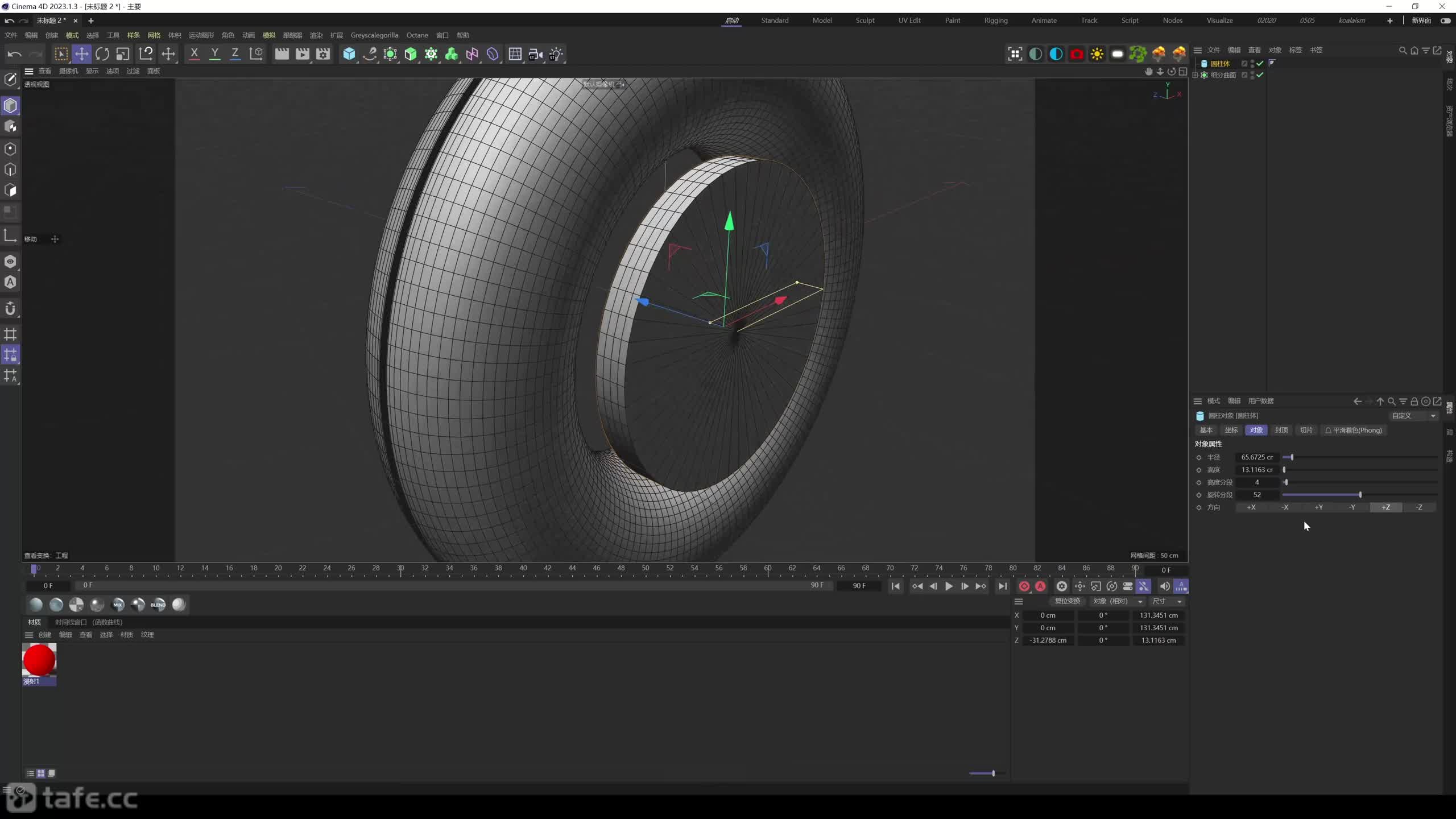This screenshot has height=819, width=1456.
Task: Open render settings clapboard gear icon
Action: [323, 54]
